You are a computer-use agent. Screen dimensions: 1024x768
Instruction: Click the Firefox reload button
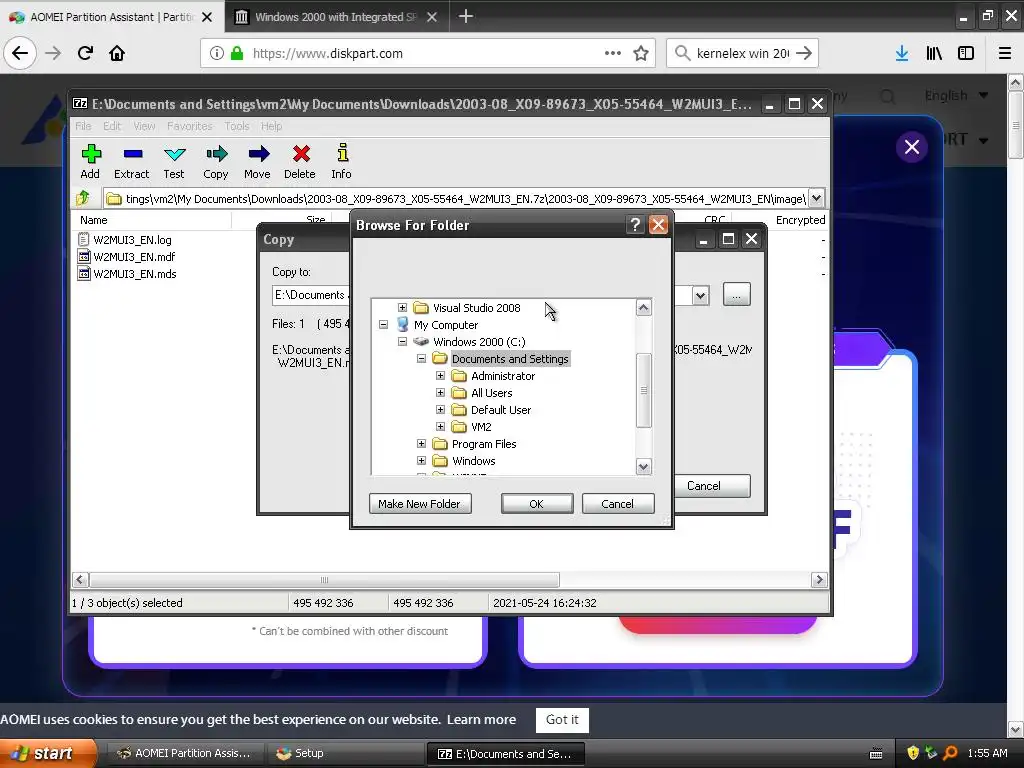point(85,53)
